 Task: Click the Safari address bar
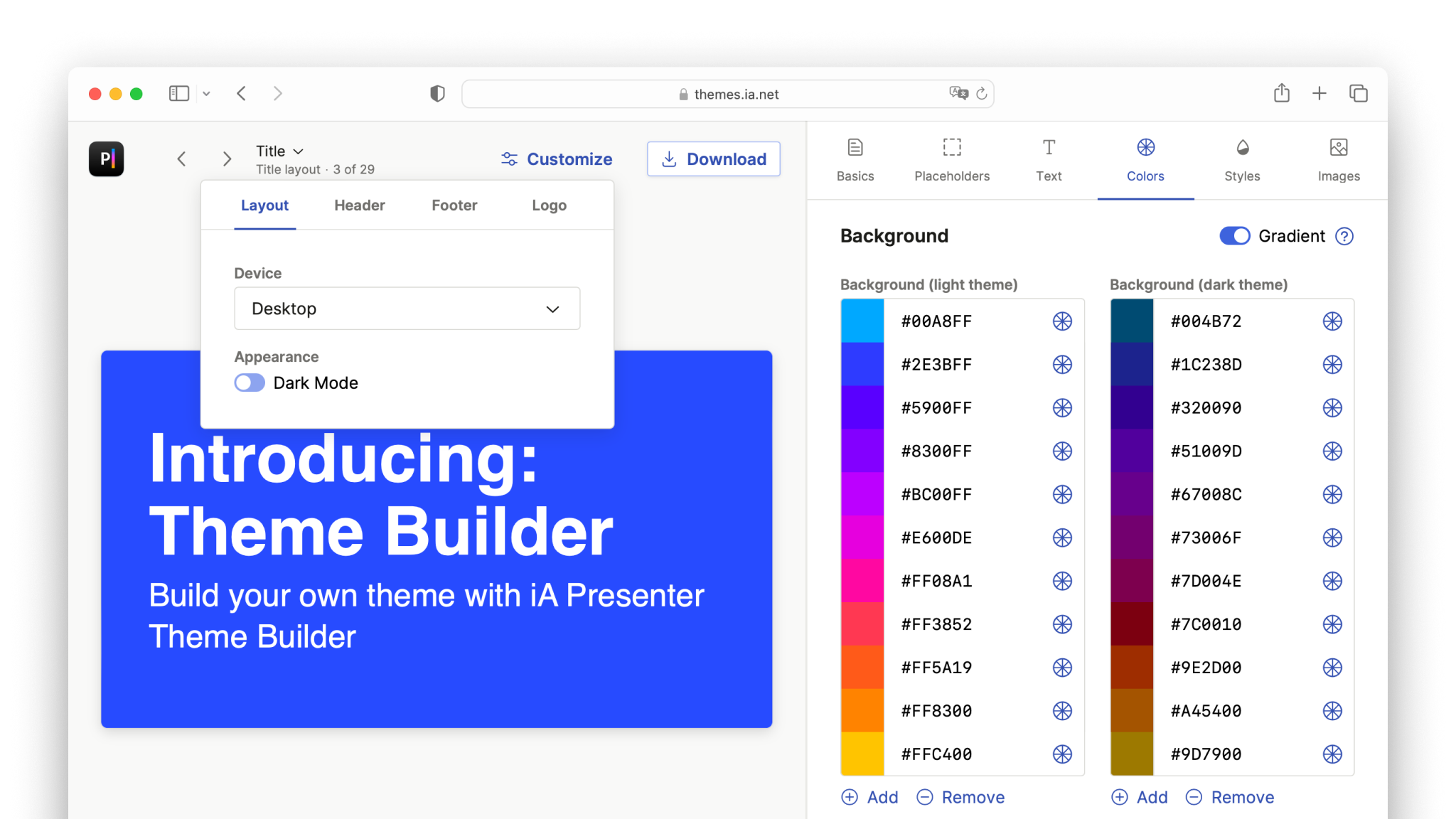pos(728,94)
